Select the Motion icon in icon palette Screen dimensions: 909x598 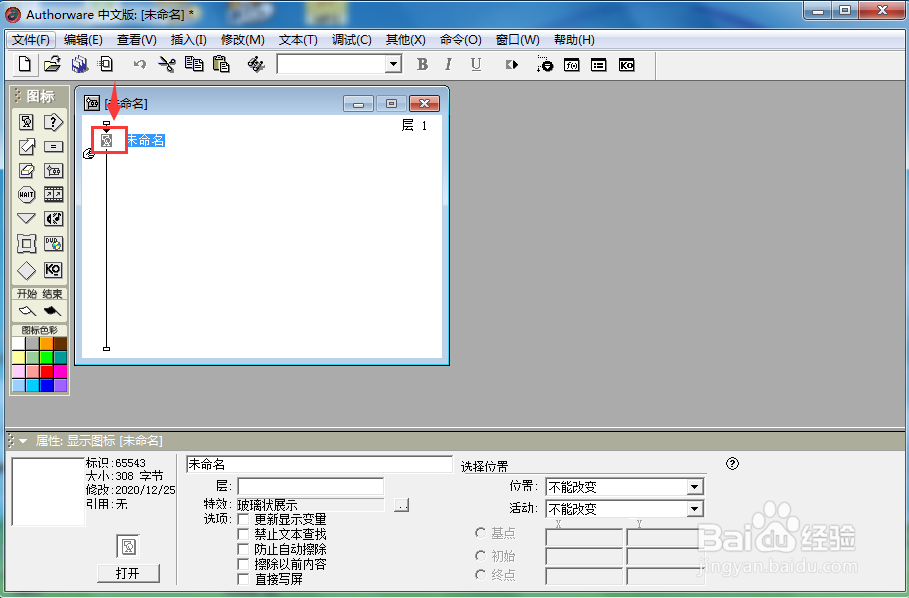[26, 147]
